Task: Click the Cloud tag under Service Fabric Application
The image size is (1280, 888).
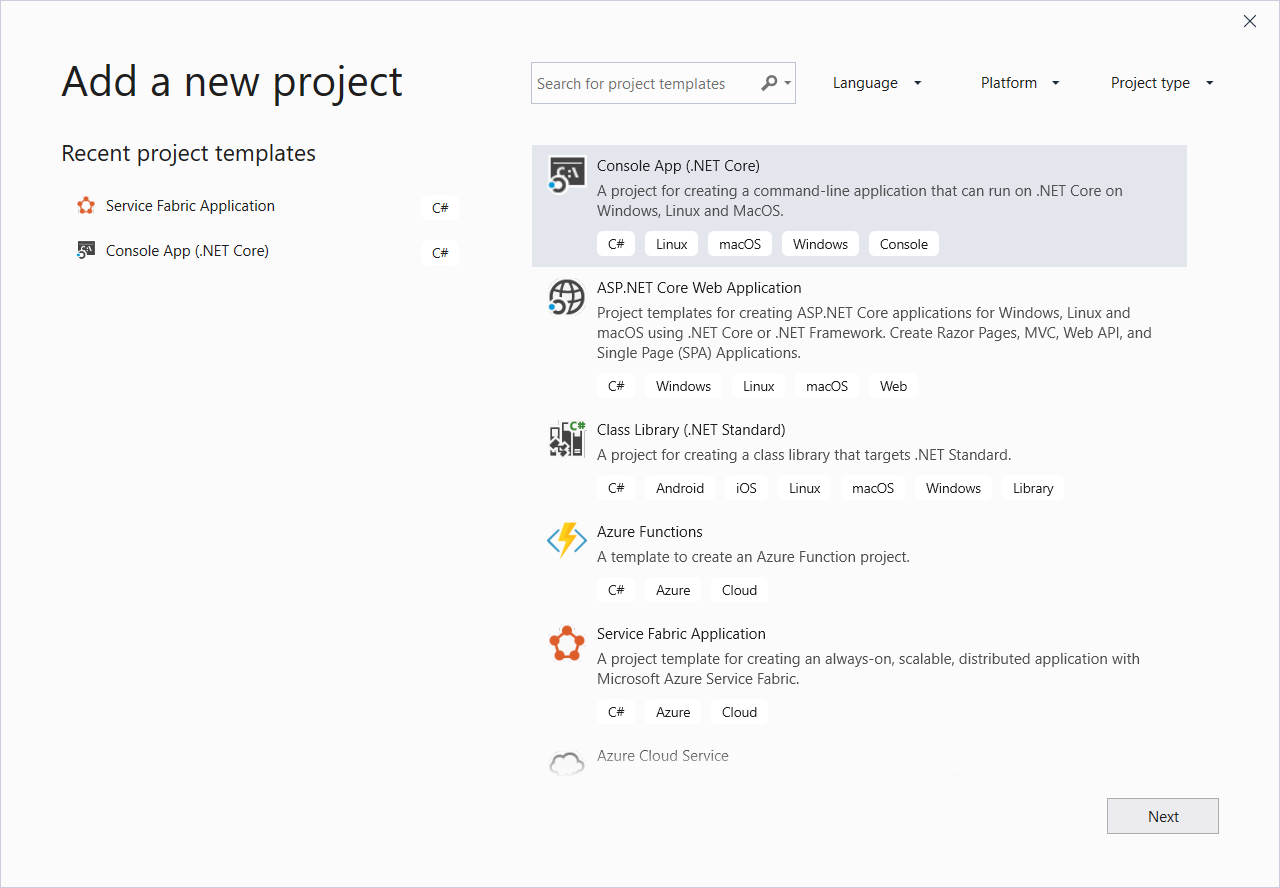Action: [739, 711]
